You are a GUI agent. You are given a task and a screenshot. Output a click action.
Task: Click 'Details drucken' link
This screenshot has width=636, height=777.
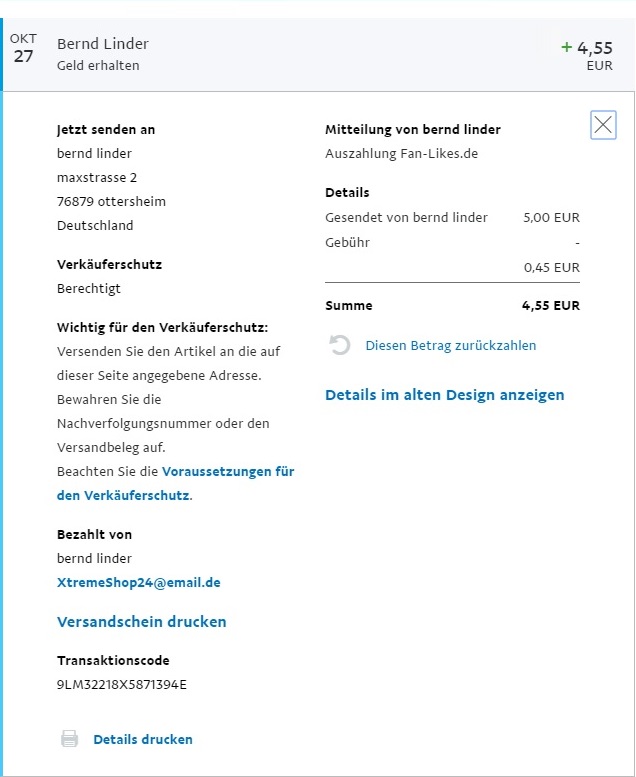coord(143,739)
